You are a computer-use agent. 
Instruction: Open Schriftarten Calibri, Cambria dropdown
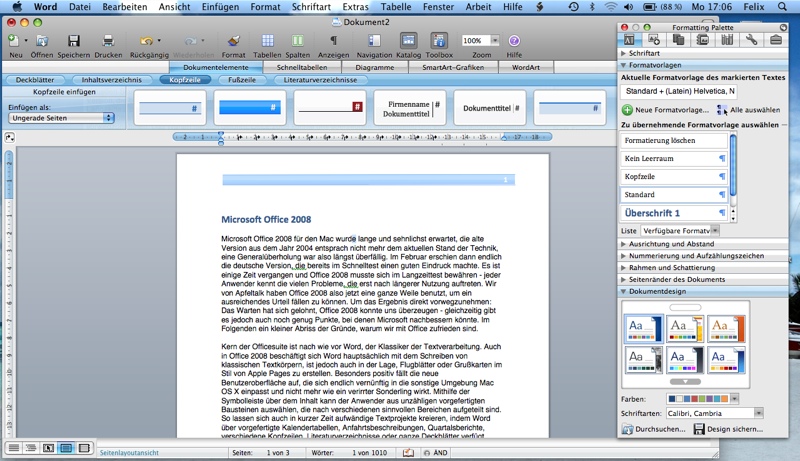[715, 413]
